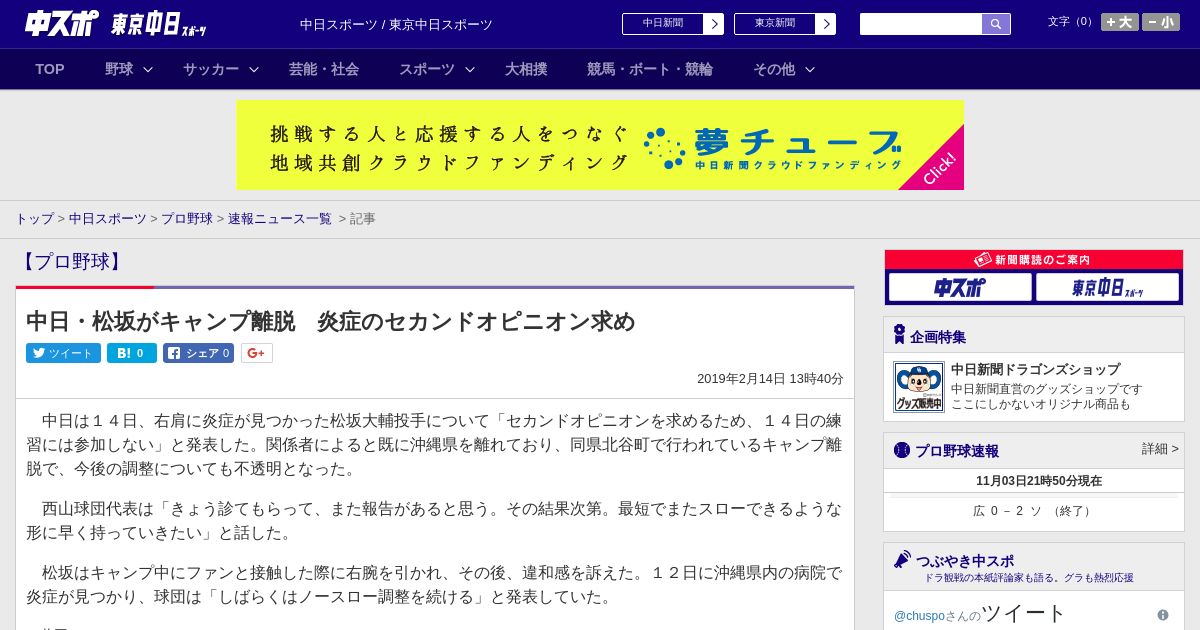This screenshot has width=1200, height=630.
Task: Click the プロ野球速報 baseball icon
Action: pos(902,450)
